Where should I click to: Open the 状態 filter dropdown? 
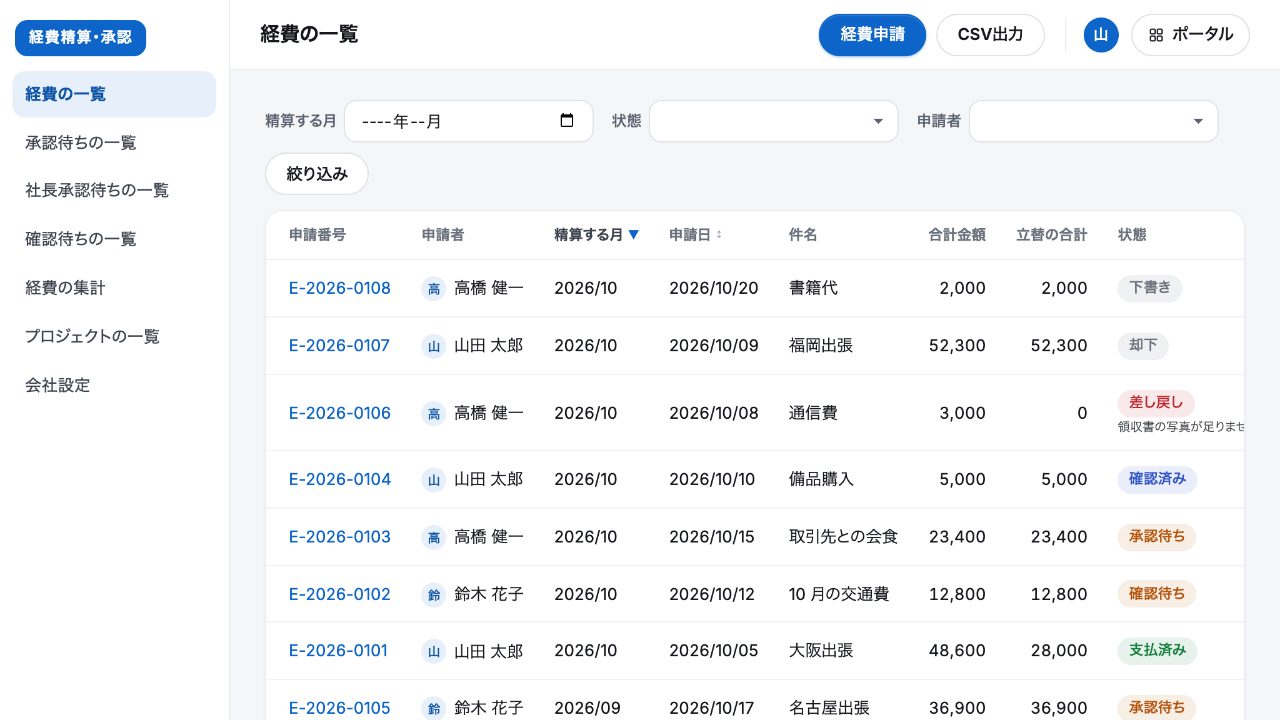(774, 121)
